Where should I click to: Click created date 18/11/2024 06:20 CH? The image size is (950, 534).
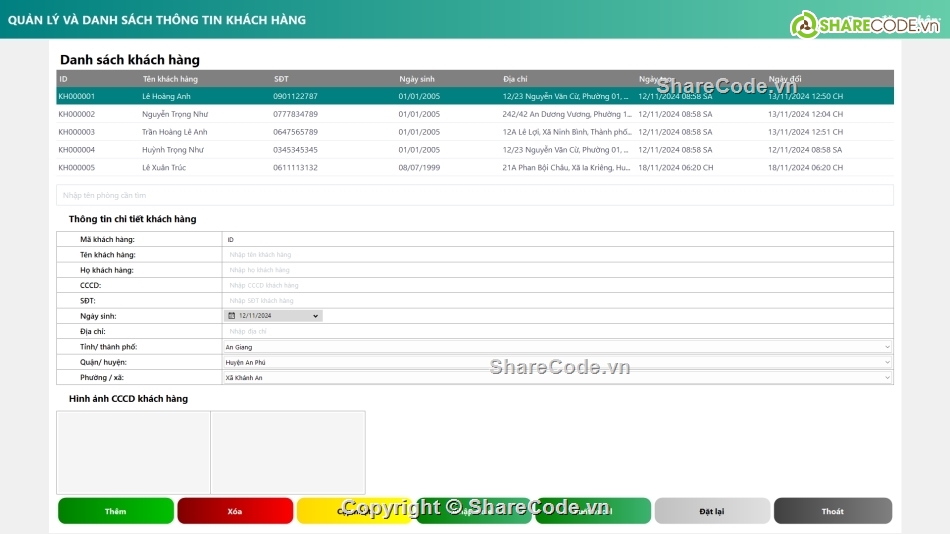[676, 167]
